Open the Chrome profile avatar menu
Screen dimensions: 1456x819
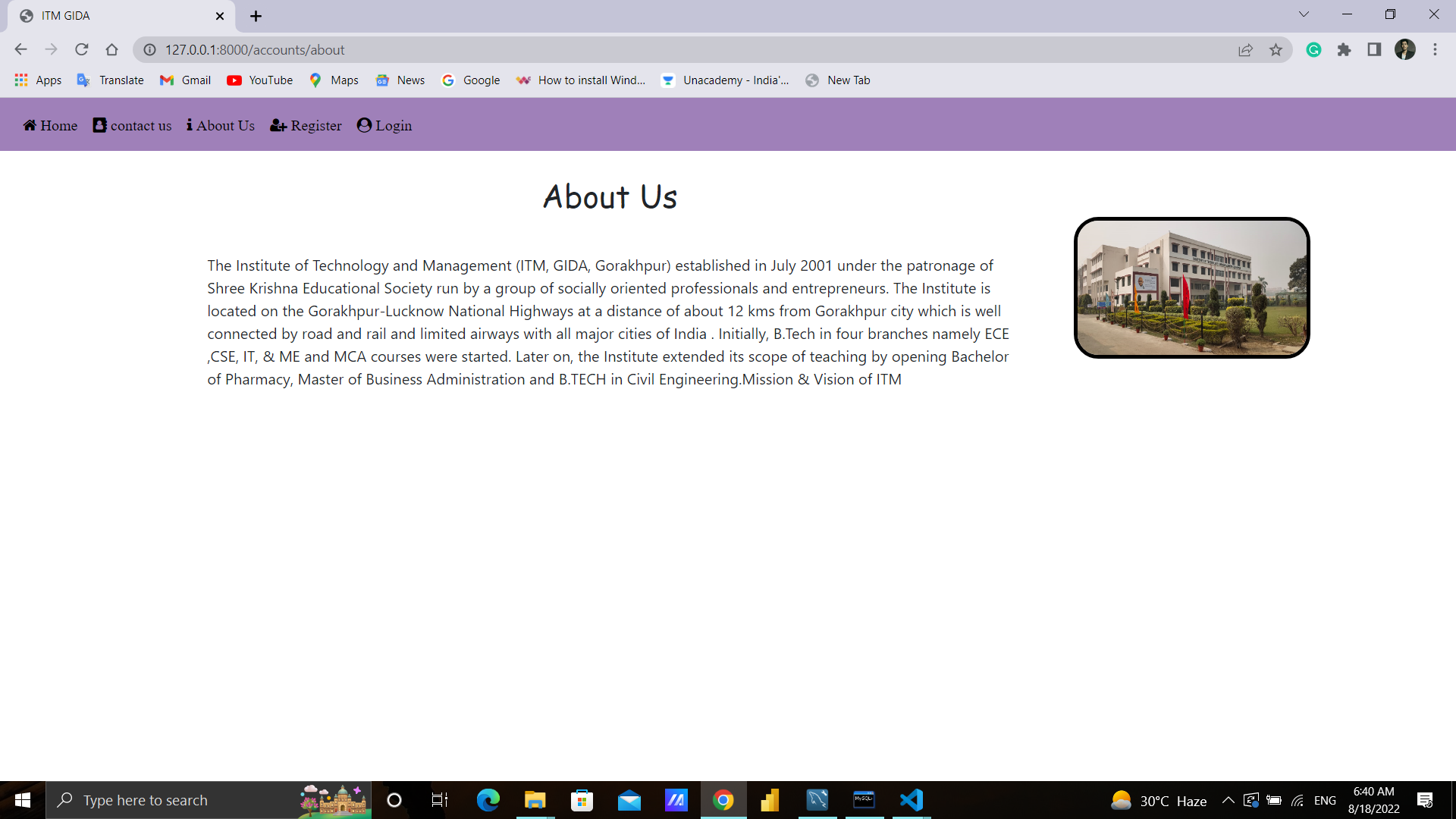pos(1404,50)
